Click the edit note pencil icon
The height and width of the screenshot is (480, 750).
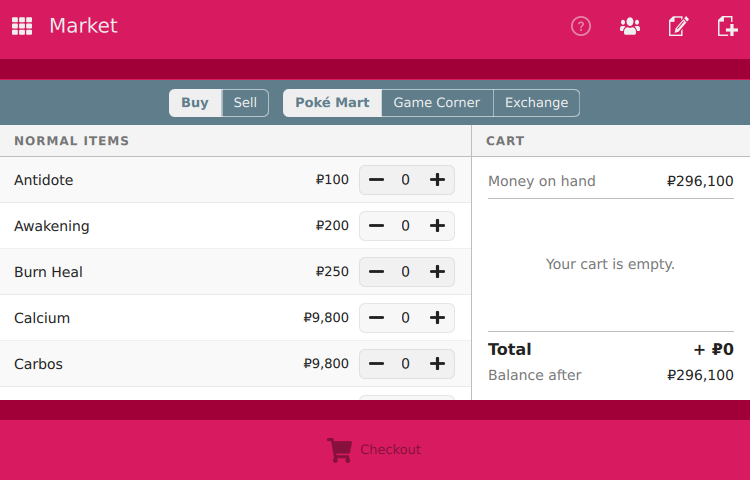coord(678,26)
